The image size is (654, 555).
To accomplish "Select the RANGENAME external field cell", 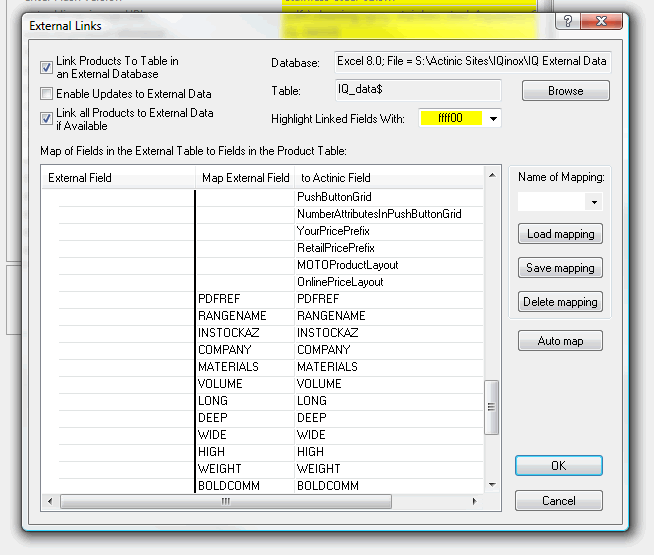I will click(x=232, y=316).
